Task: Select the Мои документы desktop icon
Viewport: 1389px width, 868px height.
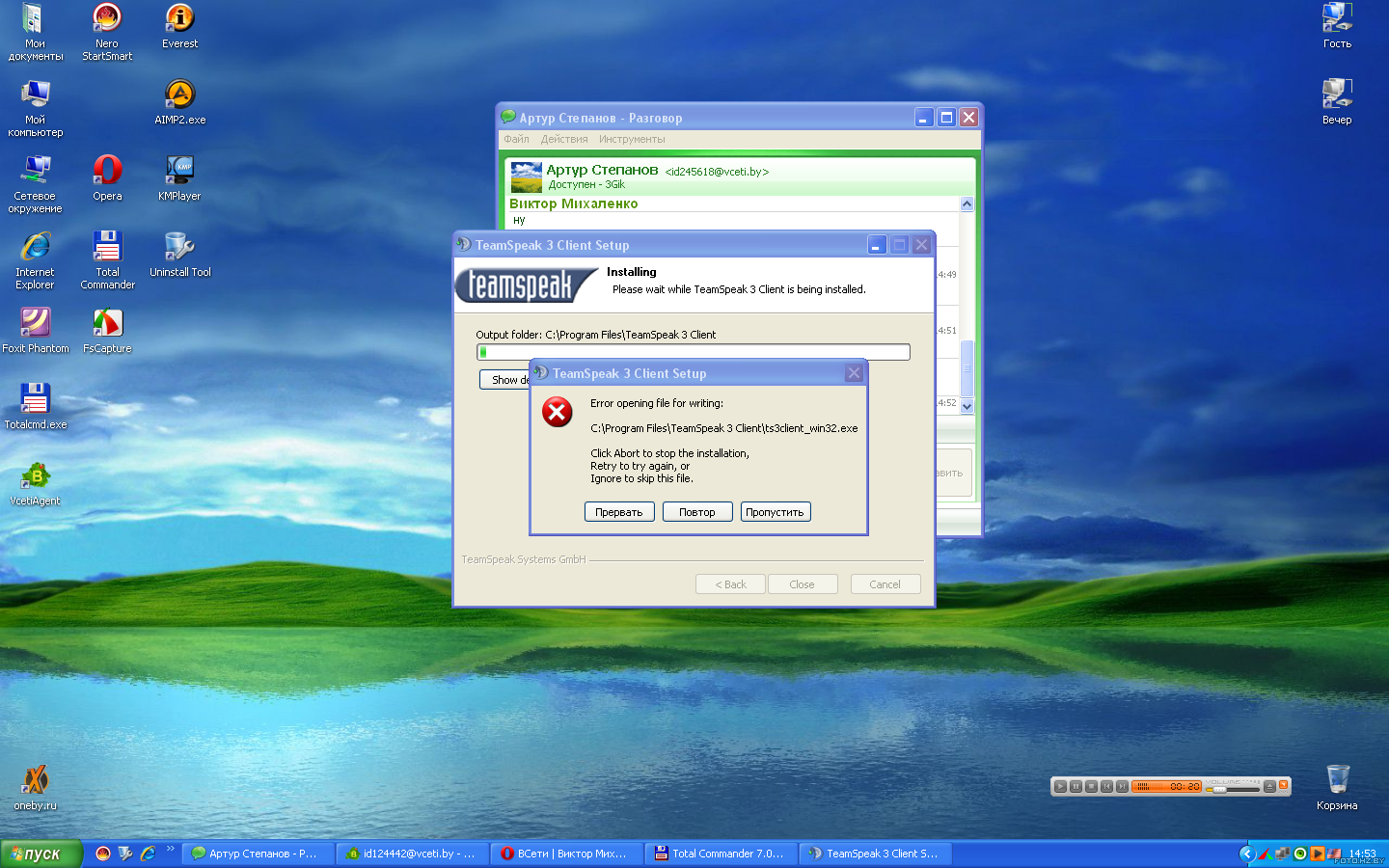Action: coord(35,32)
